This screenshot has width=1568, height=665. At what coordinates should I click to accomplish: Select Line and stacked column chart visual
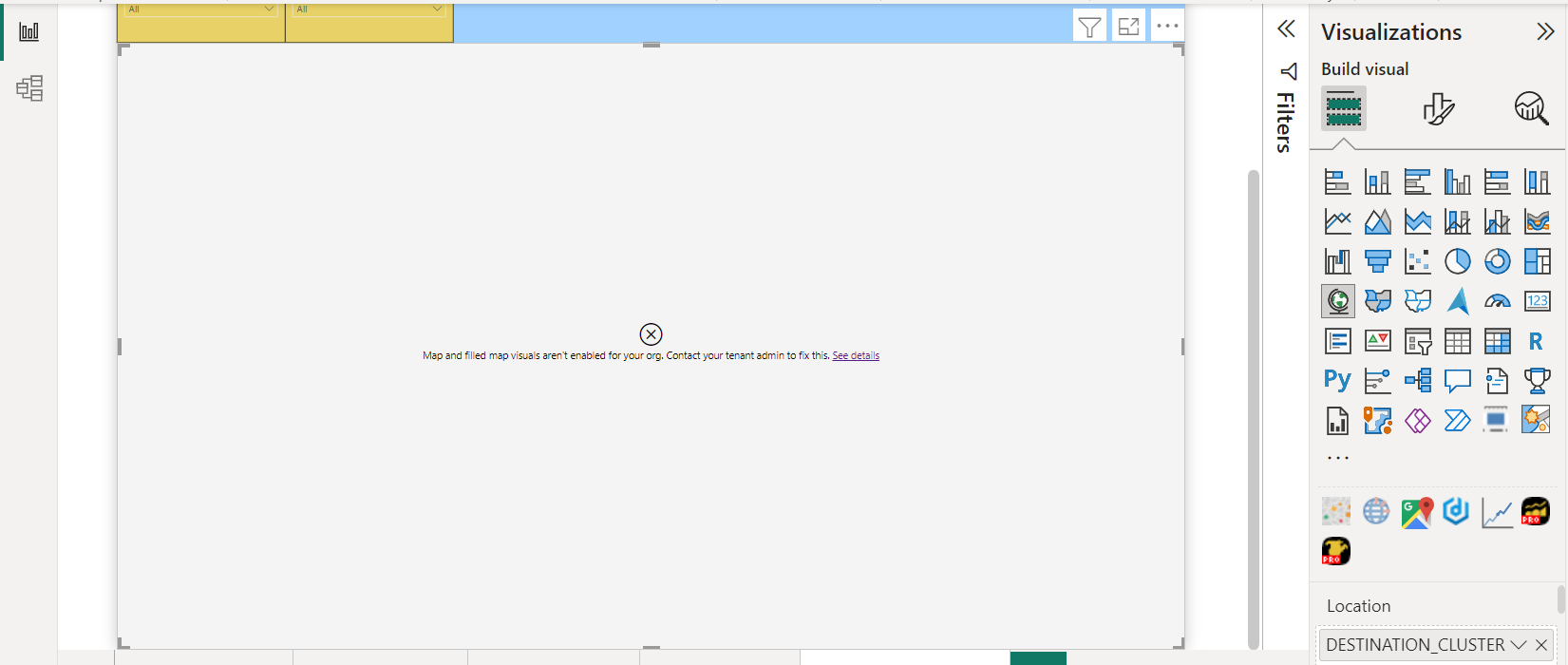point(1457,221)
